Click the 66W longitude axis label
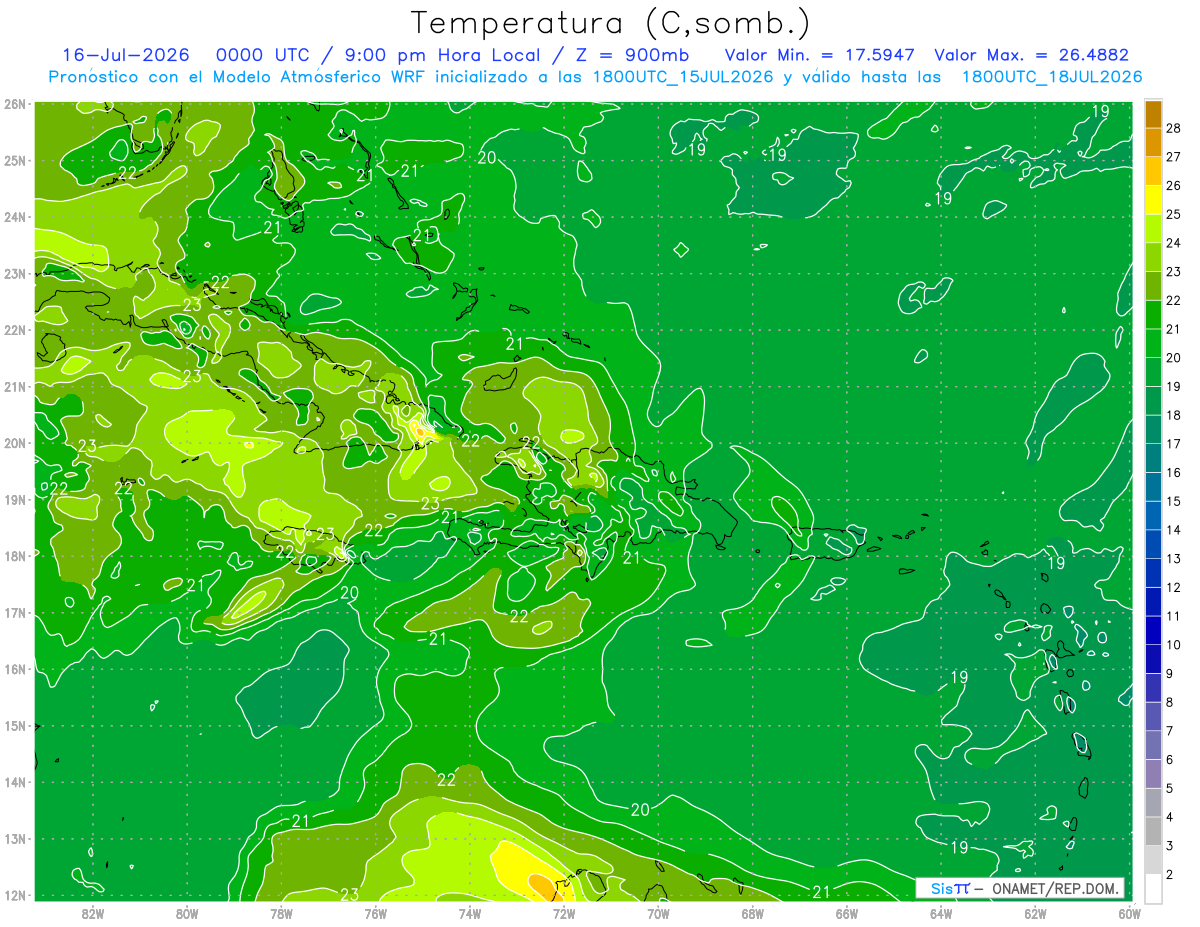1200x927 pixels. click(846, 912)
